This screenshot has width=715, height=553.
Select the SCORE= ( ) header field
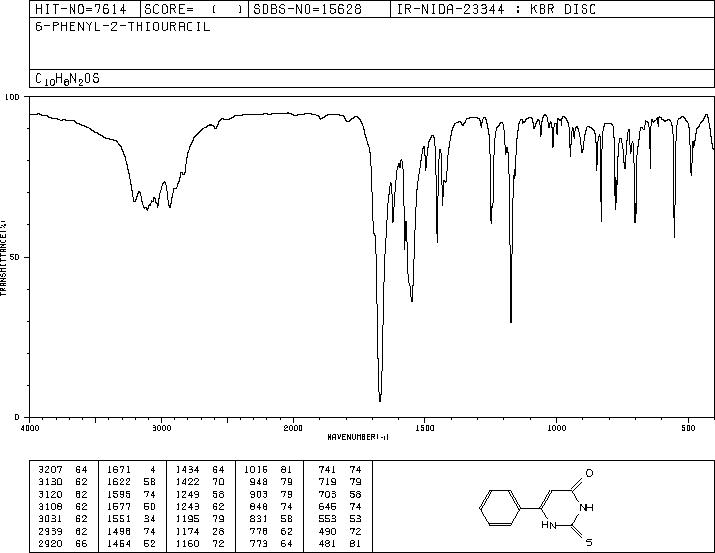click(194, 9)
